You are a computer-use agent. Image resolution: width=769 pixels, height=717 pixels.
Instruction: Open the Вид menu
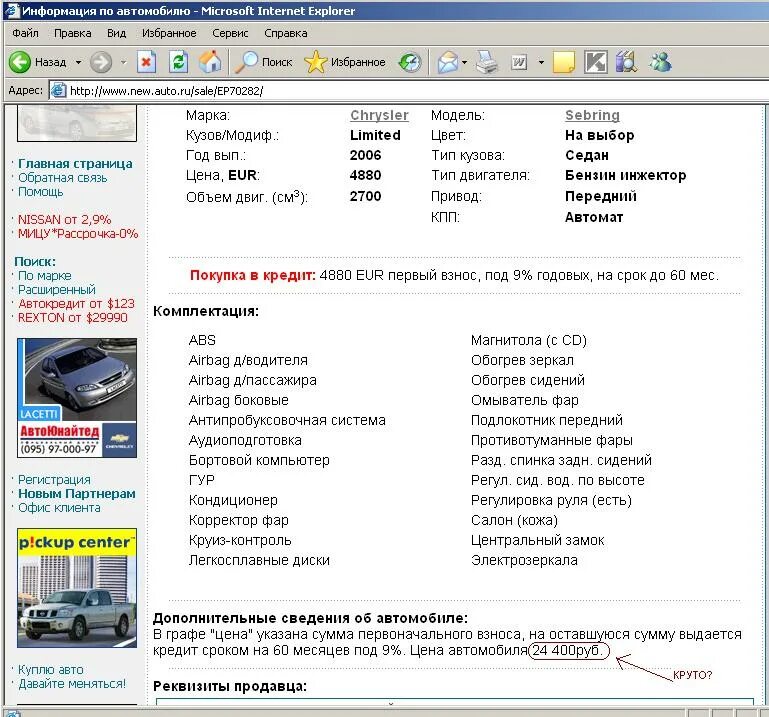pyautogui.click(x=116, y=33)
